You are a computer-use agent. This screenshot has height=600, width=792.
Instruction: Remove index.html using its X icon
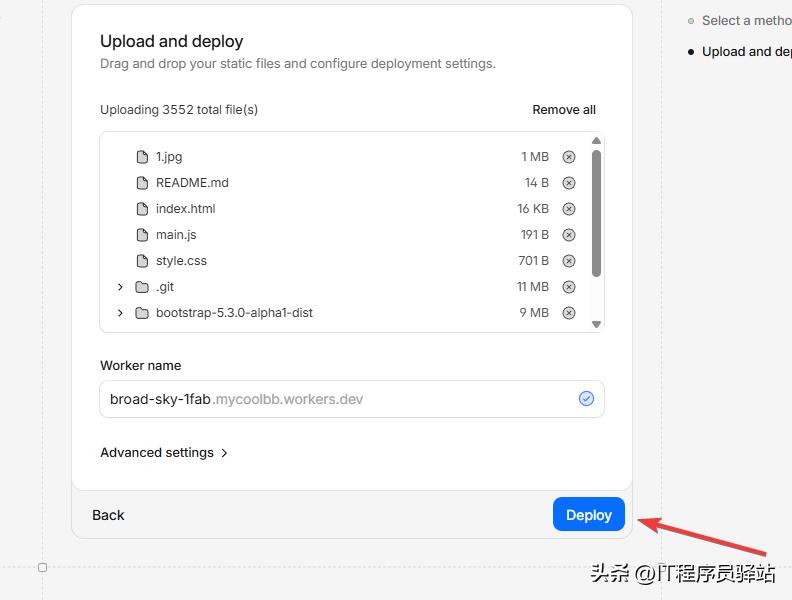[x=569, y=209]
